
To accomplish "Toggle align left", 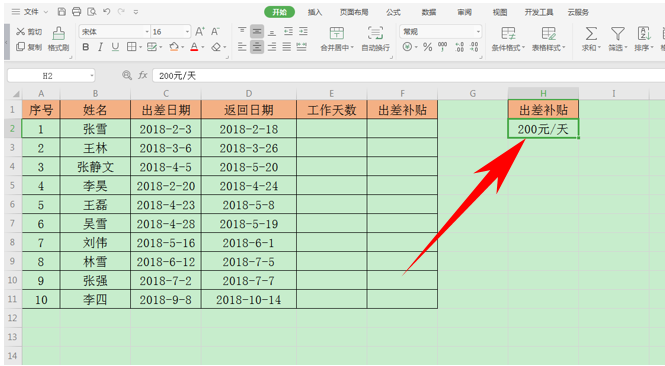I will [x=242, y=47].
